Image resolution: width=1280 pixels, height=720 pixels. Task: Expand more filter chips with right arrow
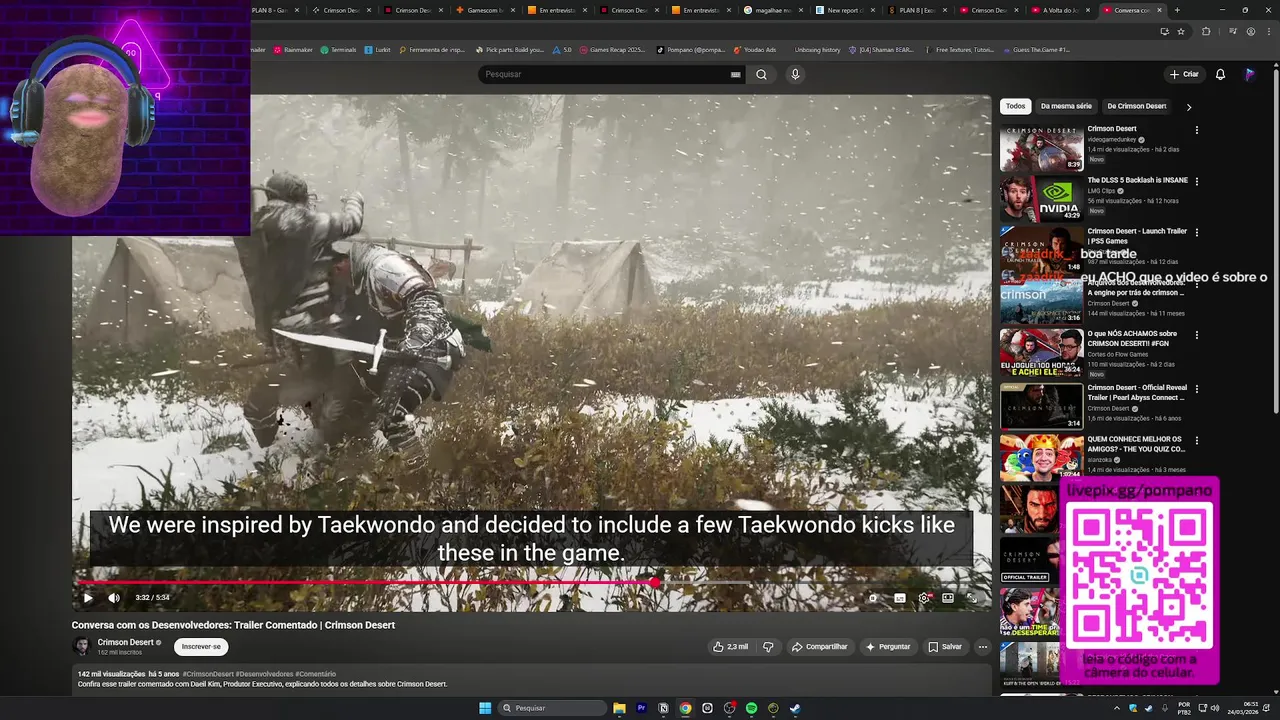coord(1189,106)
